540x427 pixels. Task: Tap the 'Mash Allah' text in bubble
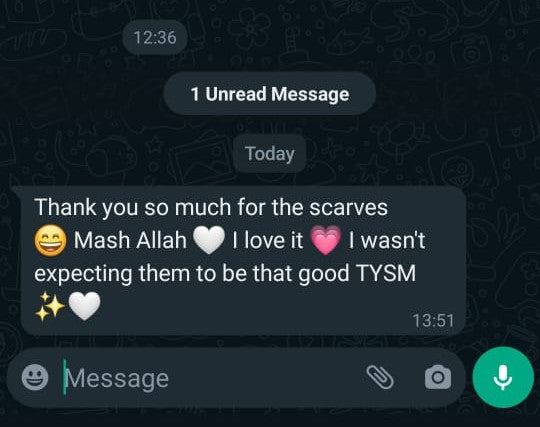(x=130, y=240)
